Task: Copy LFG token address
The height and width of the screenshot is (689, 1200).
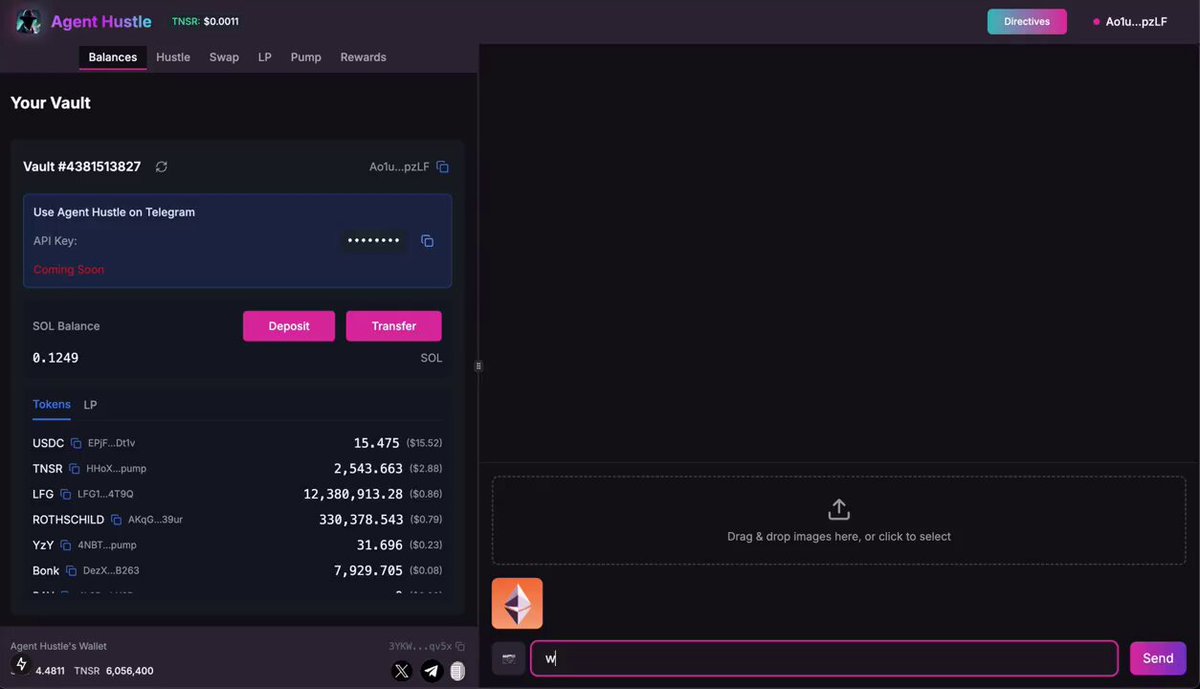Action: pyautogui.click(x=66, y=494)
